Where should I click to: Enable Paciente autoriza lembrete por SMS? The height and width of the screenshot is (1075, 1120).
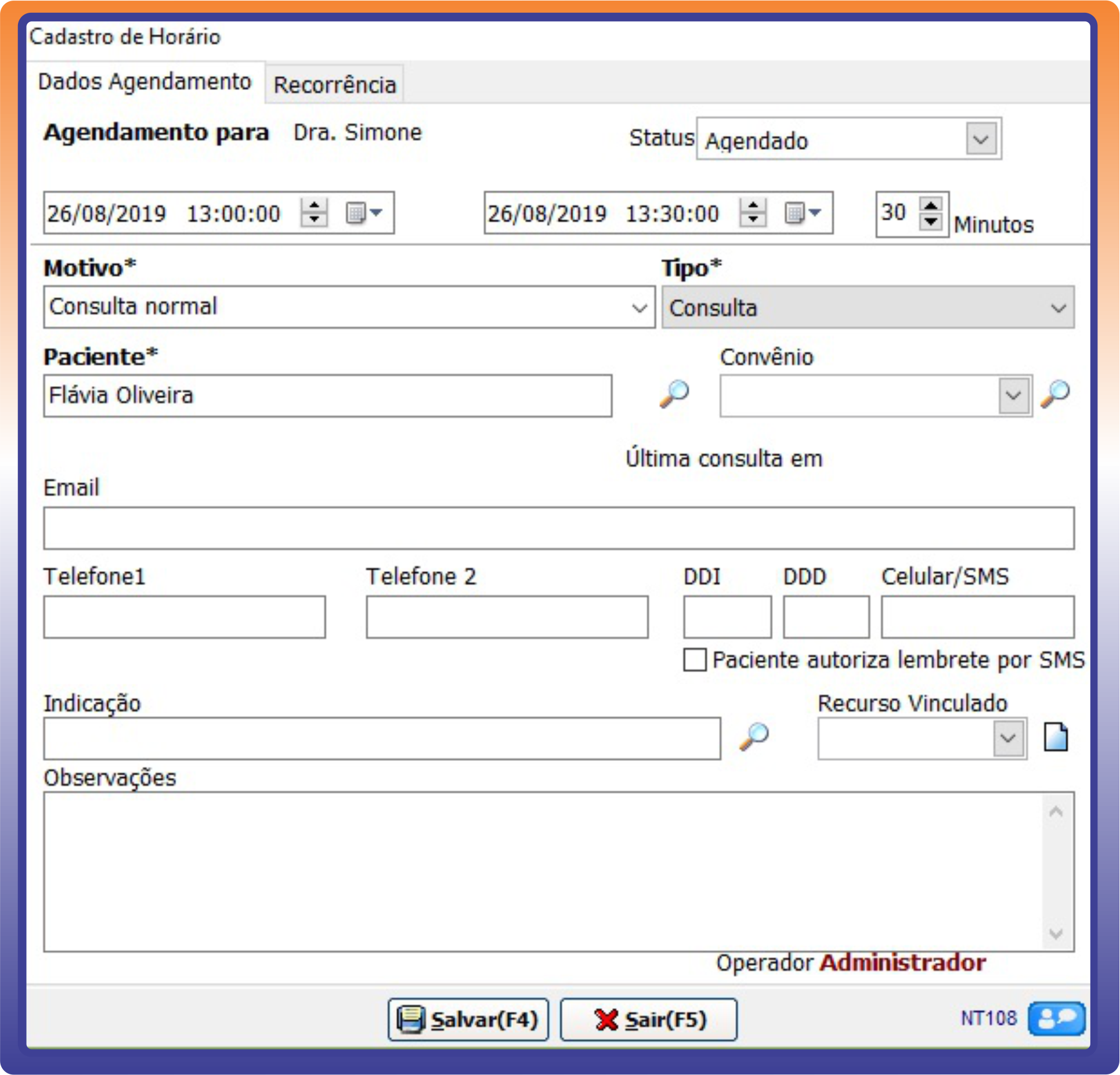tap(695, 660)
